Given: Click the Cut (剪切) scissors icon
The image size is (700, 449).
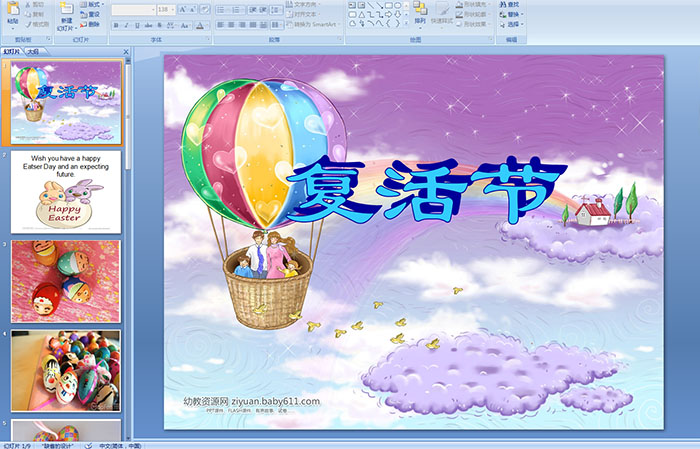Looking at the screenshot, I should tap(29, 4).
